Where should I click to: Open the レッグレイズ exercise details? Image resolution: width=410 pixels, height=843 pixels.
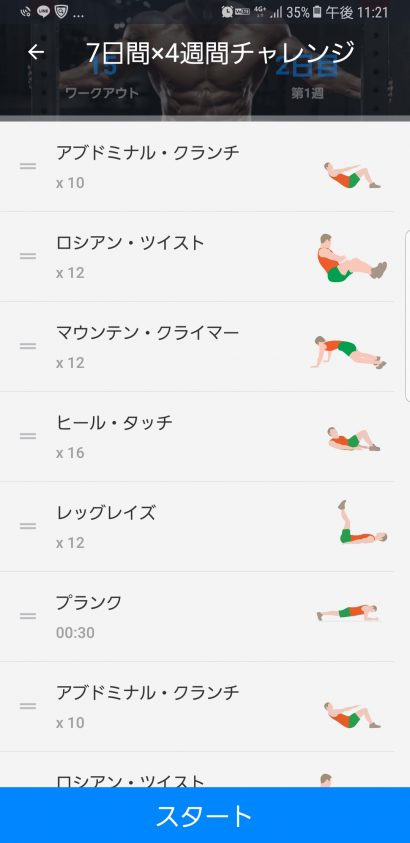[197, 526]
